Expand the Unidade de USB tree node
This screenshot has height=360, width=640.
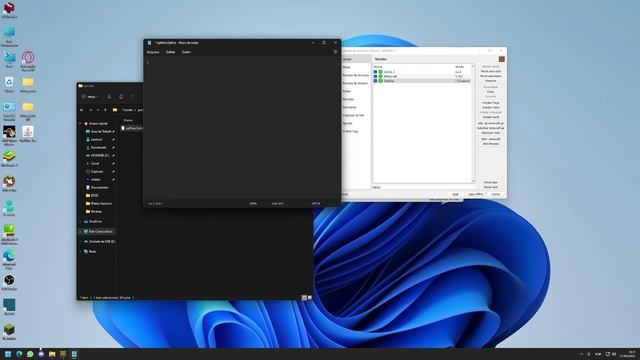[x=80, y=242]
